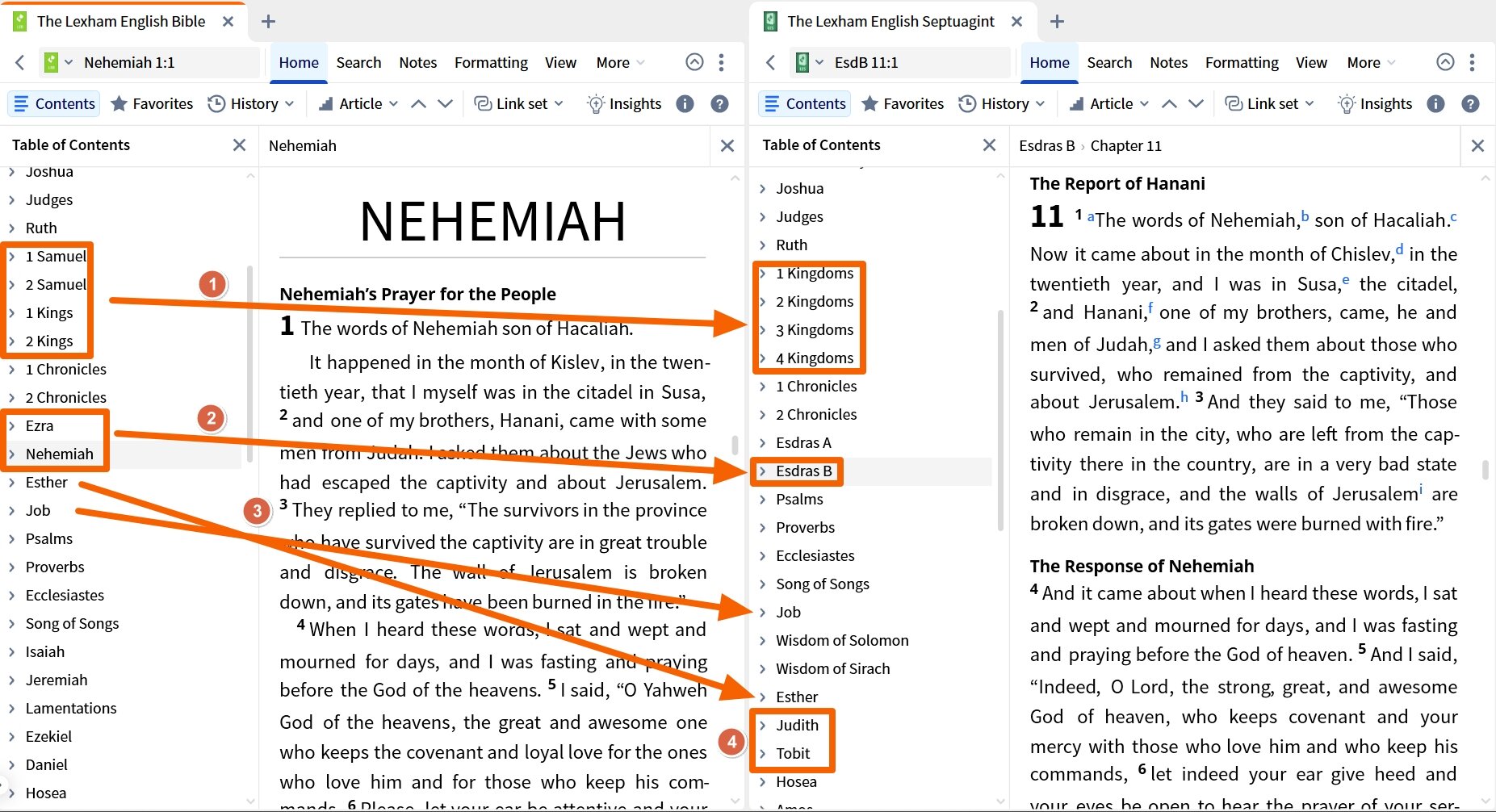Image resolution: width=1496 pixels, height=812 pixels.
Task: Jump to next article in the right panel
Action: pyautogui.click(x=1196, y=103)
